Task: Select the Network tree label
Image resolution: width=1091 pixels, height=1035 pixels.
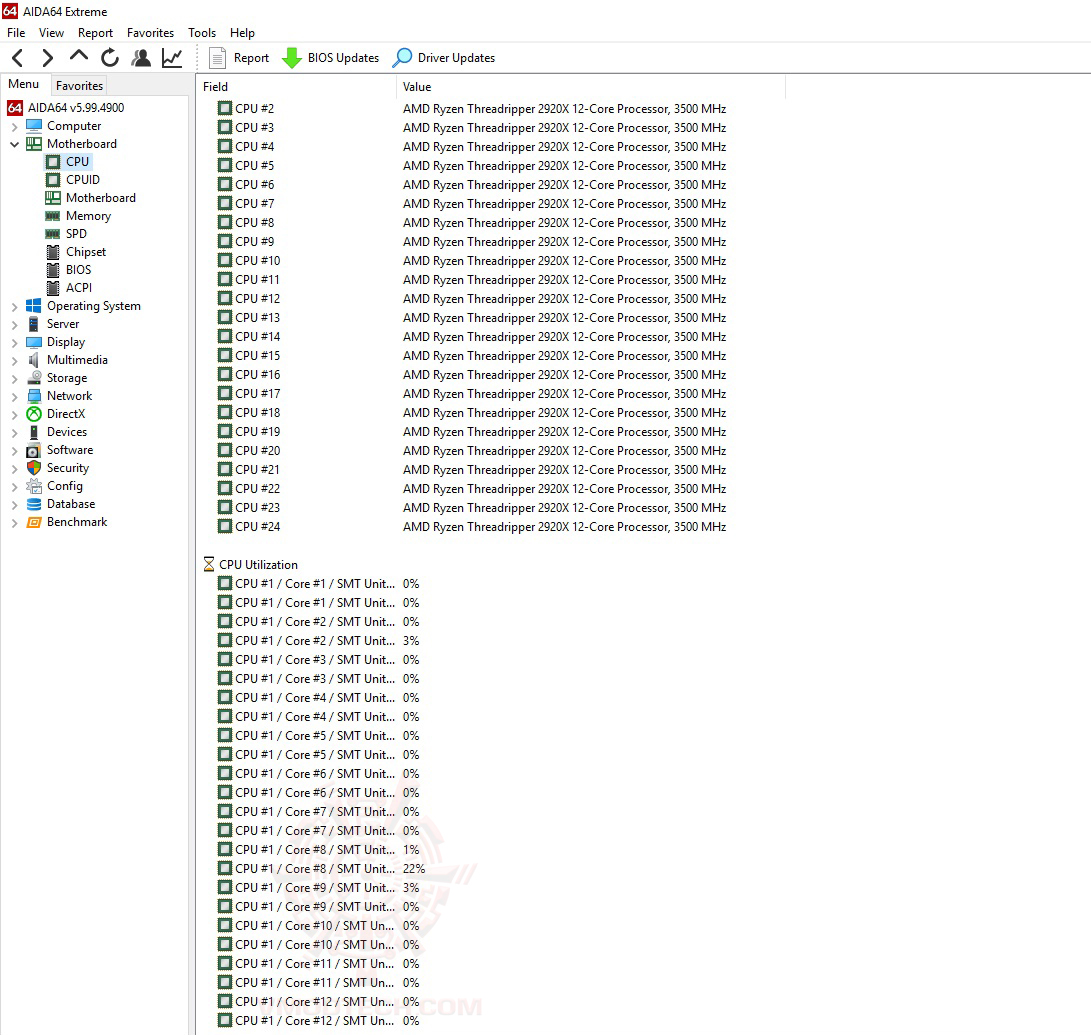Action: pos(70,396)
